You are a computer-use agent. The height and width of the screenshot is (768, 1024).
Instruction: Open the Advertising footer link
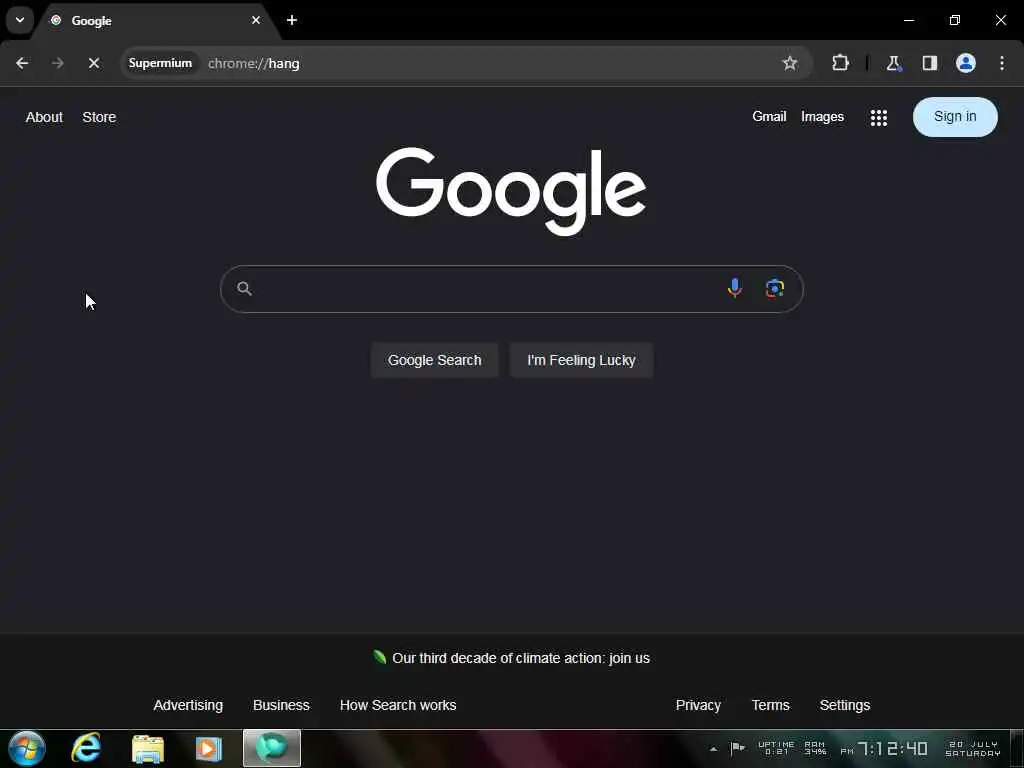coord(188,705)
